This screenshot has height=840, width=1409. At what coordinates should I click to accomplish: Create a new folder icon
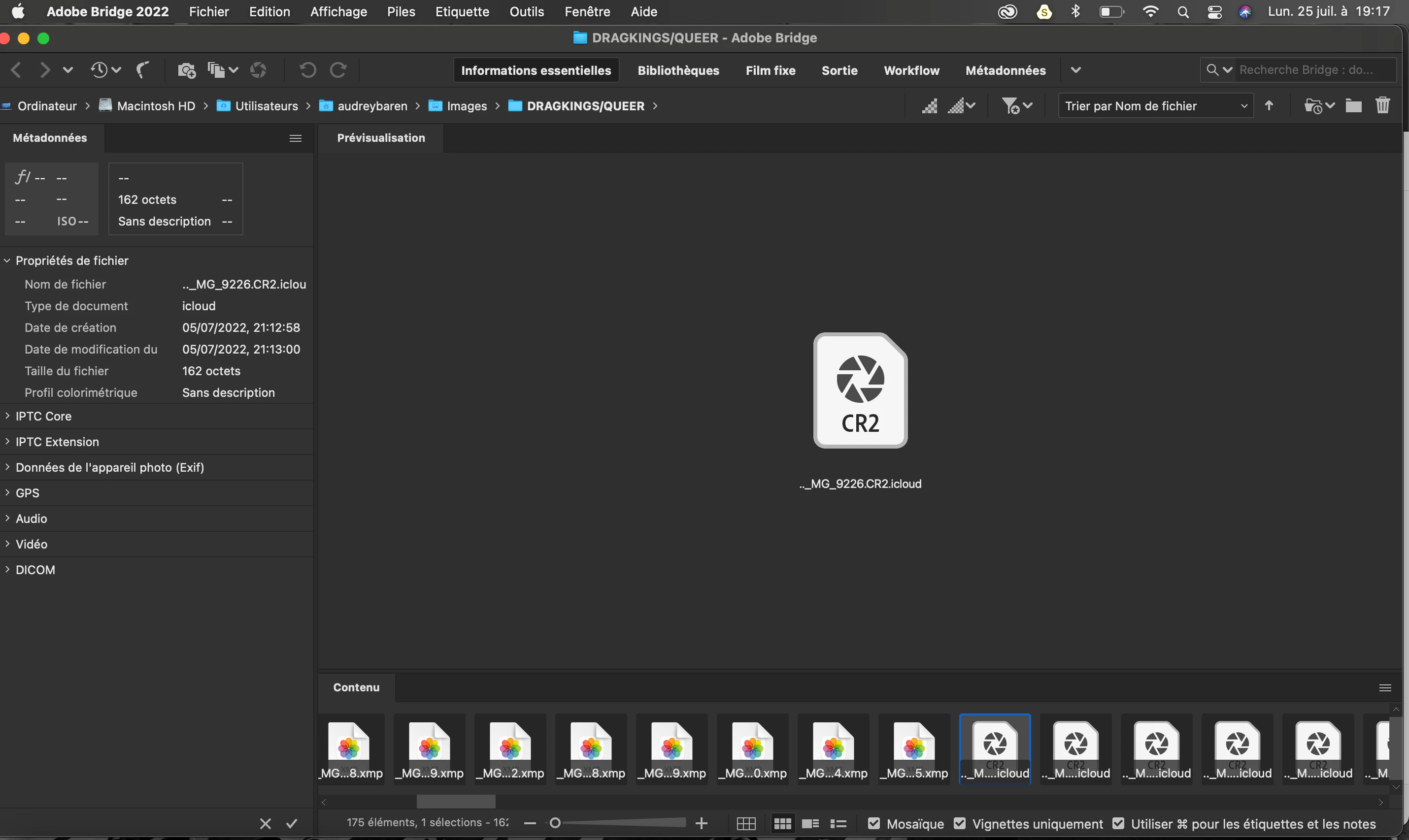pos(1353,106)
